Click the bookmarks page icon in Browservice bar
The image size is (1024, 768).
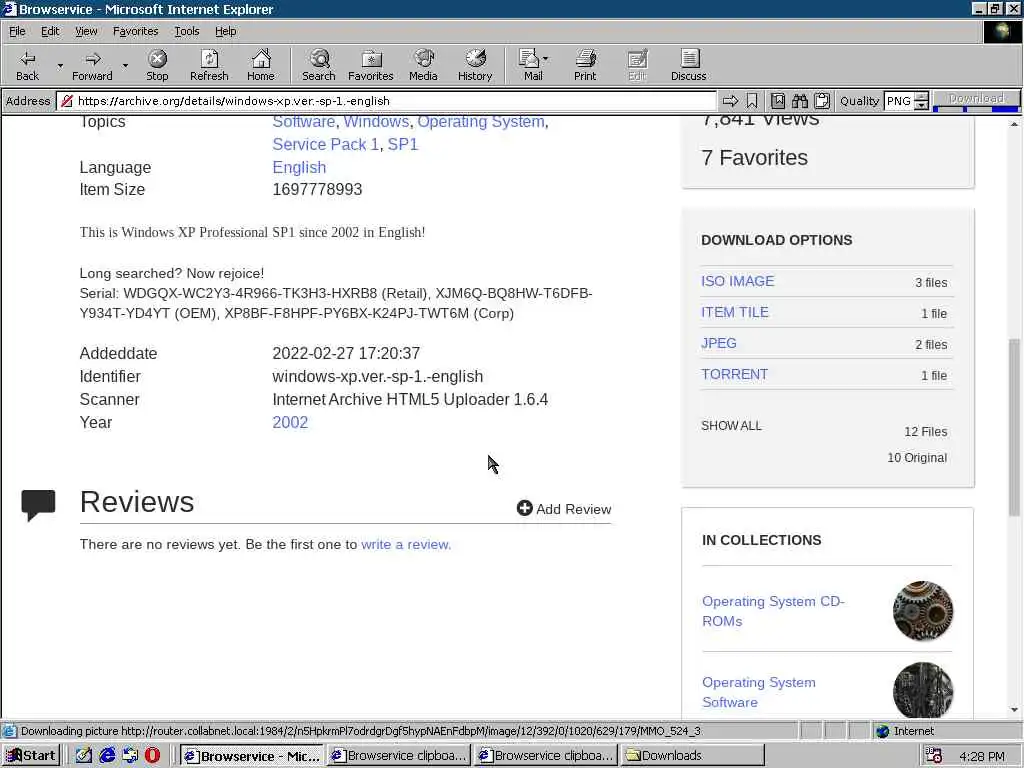point(778,101)
